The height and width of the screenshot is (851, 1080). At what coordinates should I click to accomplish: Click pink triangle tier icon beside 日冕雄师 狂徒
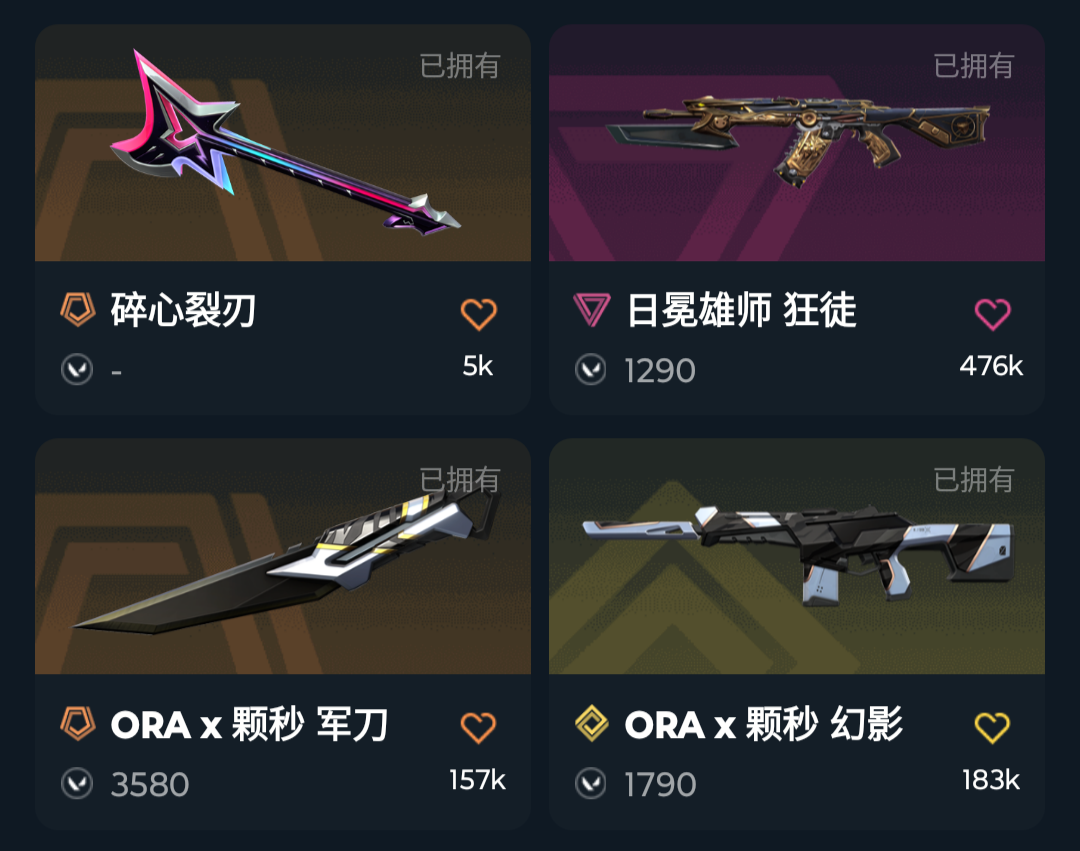[x=591, y=309]
